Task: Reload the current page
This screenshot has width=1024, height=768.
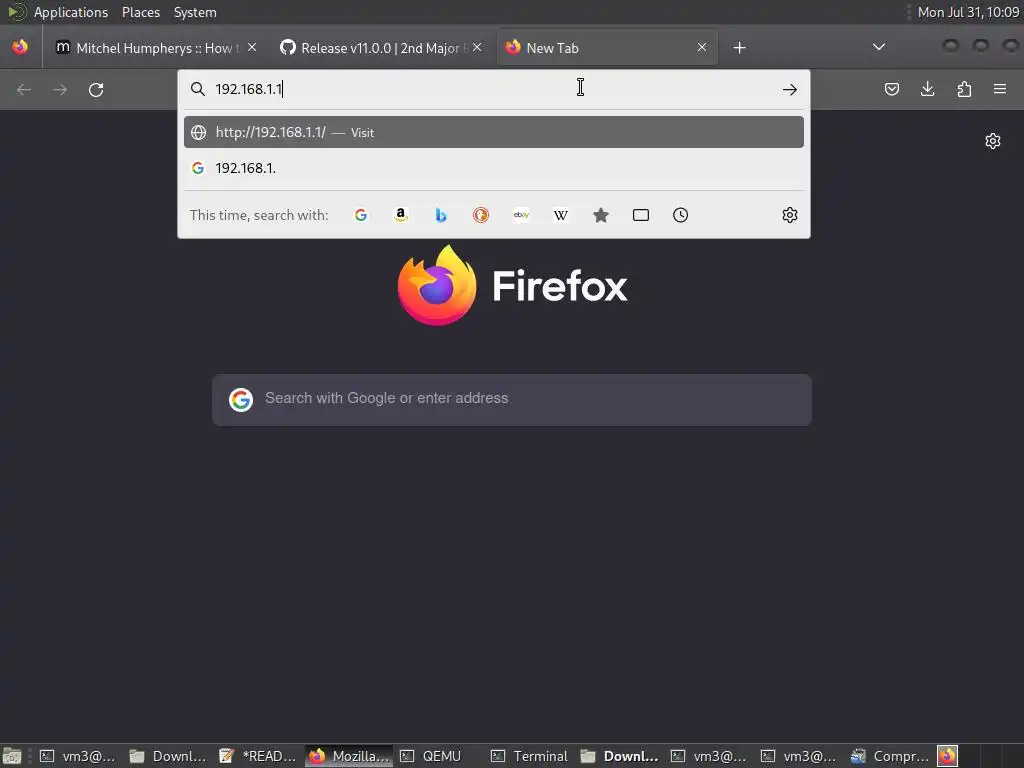Action: (96, 89)
